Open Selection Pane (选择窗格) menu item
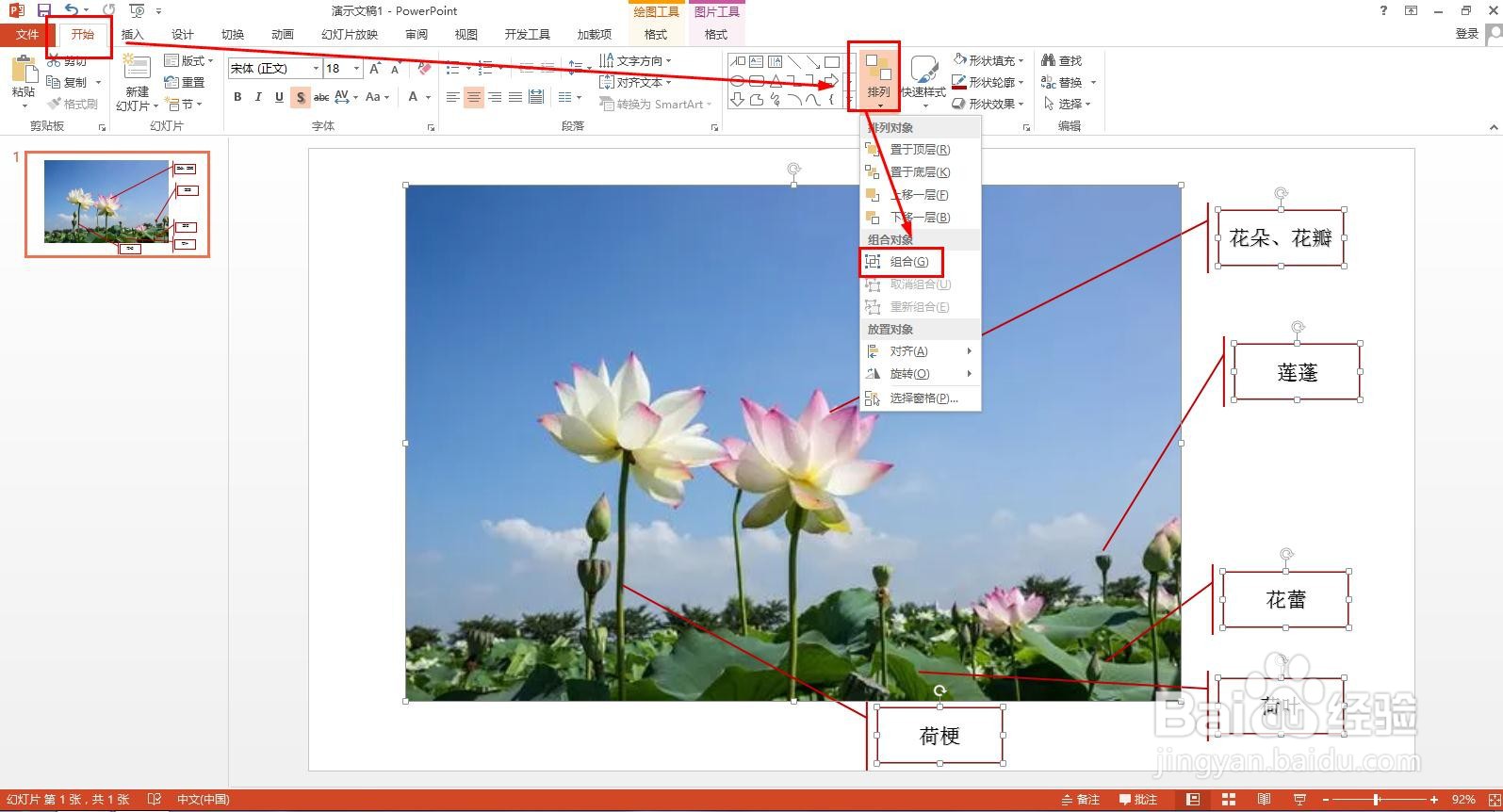Screen dimensions: 1503x812 [921, 398]
